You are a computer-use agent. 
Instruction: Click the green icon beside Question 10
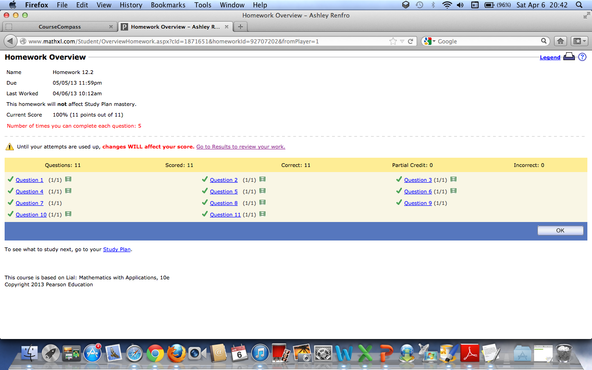tap(68, 214)
